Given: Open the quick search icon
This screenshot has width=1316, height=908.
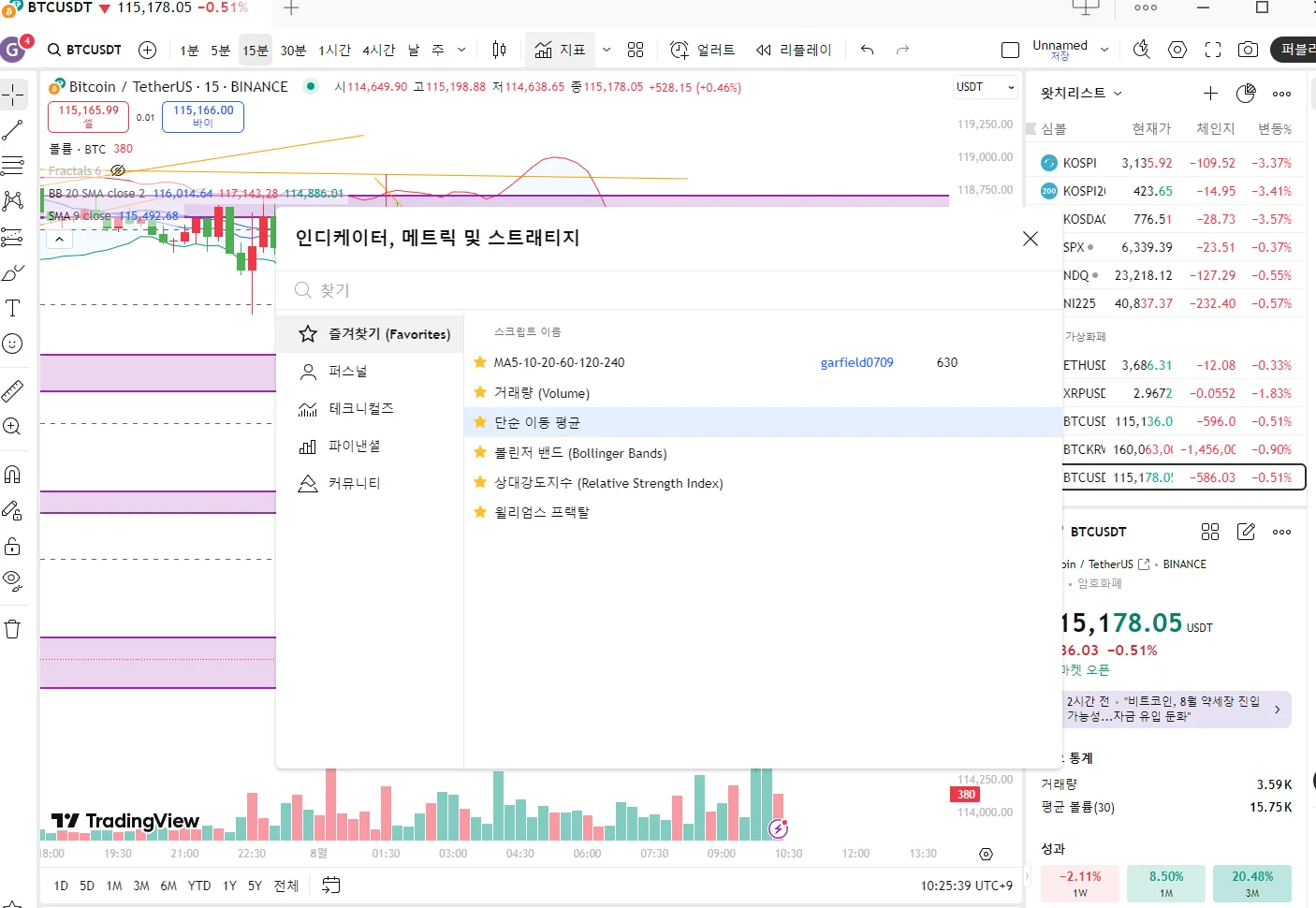Looking at the screenshot, I should 1141,50.
